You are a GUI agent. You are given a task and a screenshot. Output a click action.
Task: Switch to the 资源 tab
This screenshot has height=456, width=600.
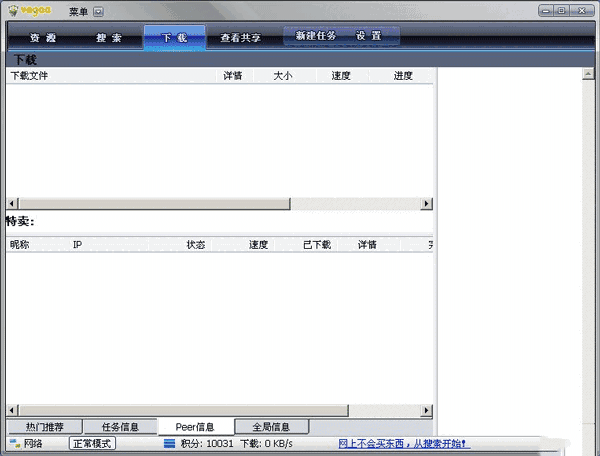[43, 37]
